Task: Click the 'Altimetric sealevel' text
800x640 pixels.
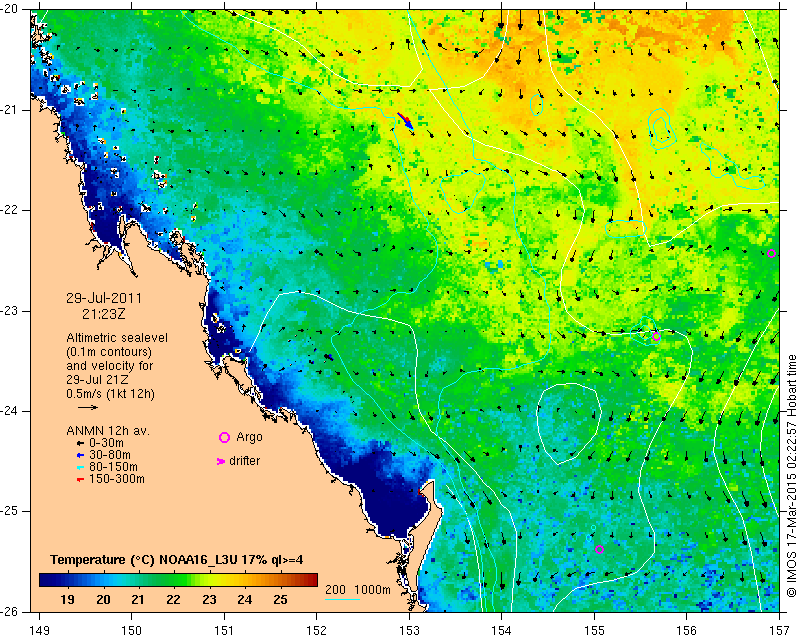Action: pyautogui.click(x=117, y=338)
